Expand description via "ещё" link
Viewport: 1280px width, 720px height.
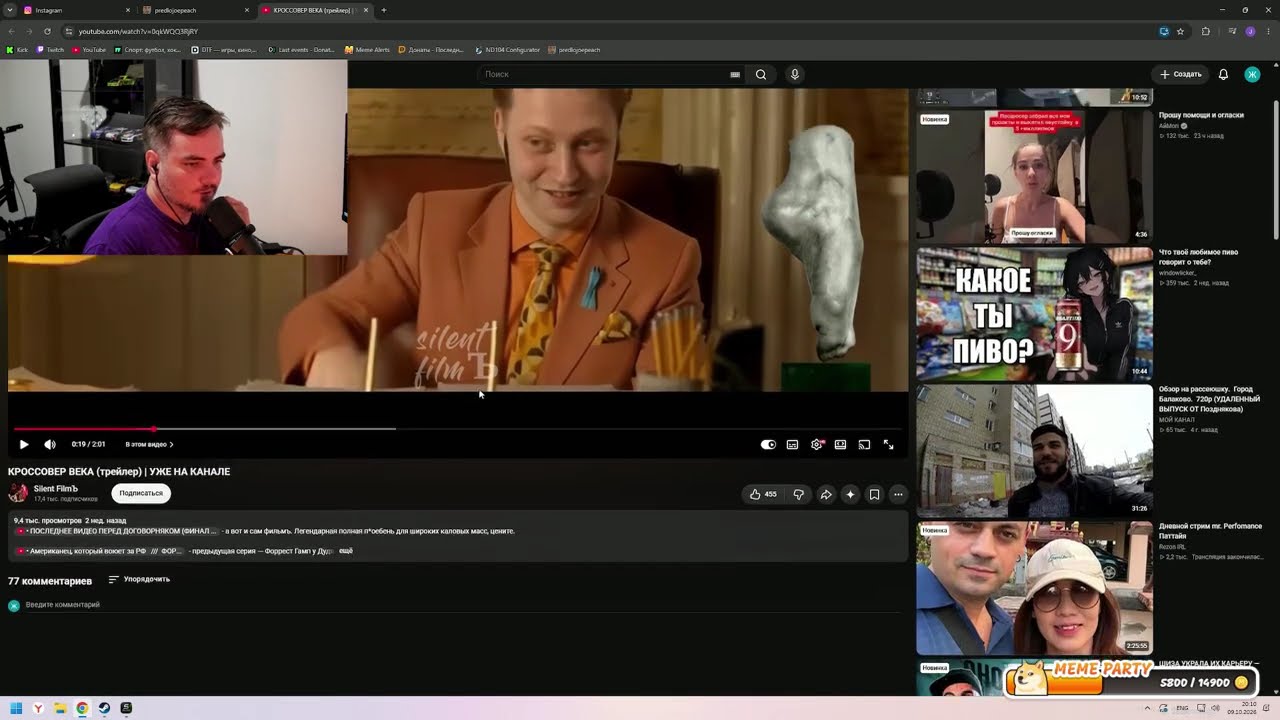coord(346,551)
